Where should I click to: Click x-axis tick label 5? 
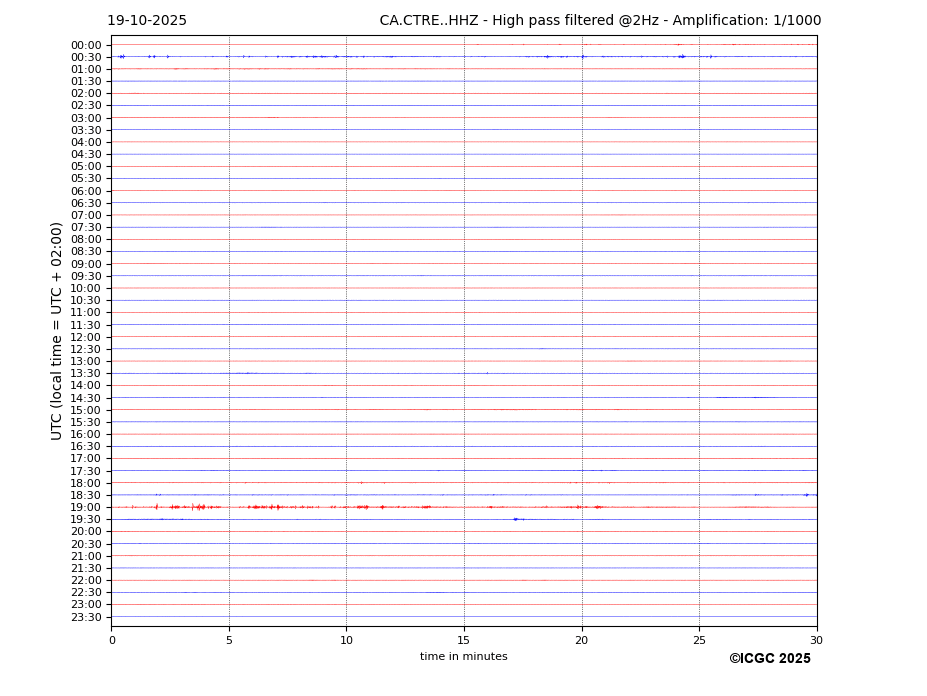pyautogui.click(x=229, y=641)
